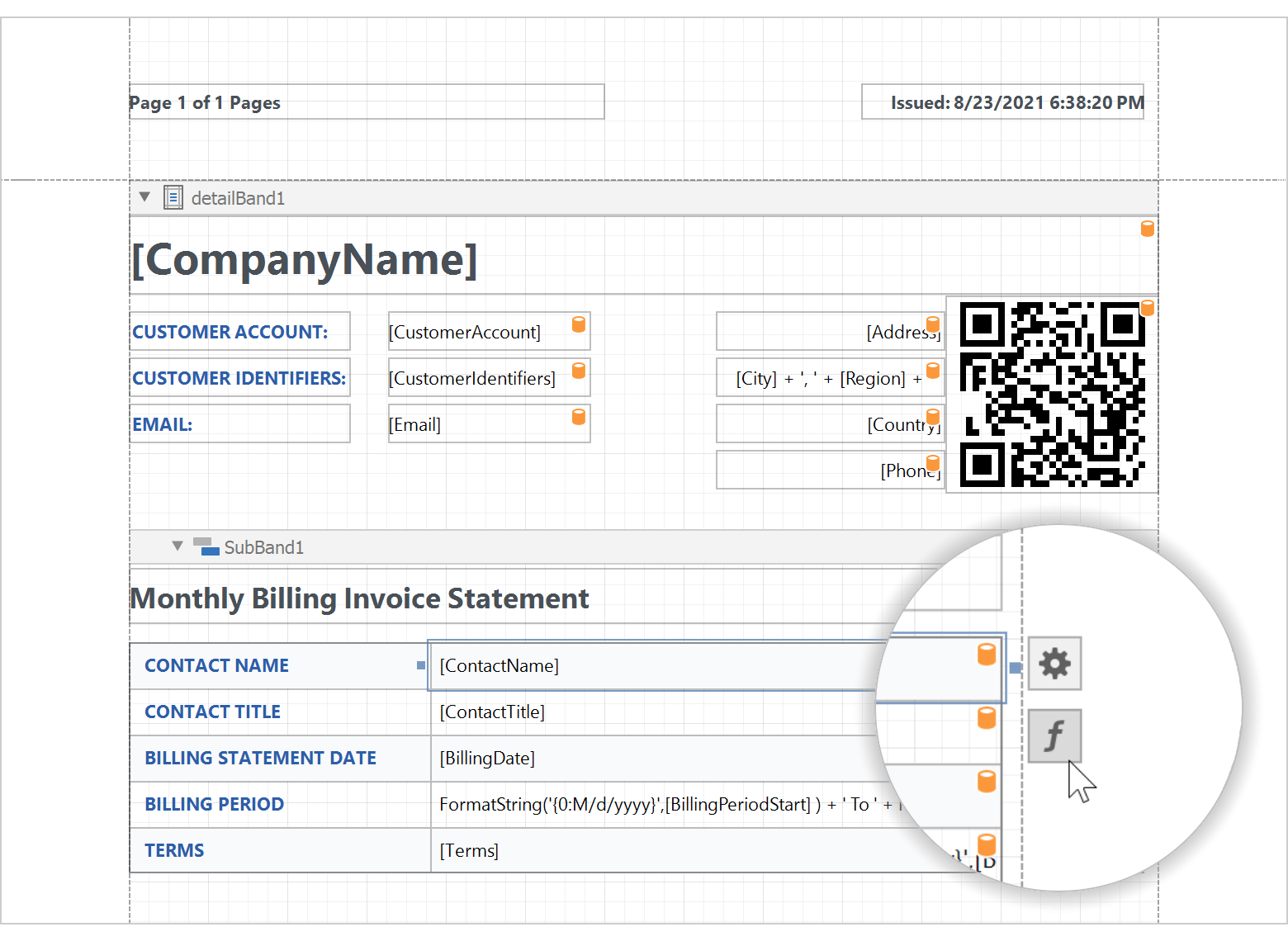Select the [Terms] field
The width and height of the screenshot is (1288, 941).
tap(469, 850)
